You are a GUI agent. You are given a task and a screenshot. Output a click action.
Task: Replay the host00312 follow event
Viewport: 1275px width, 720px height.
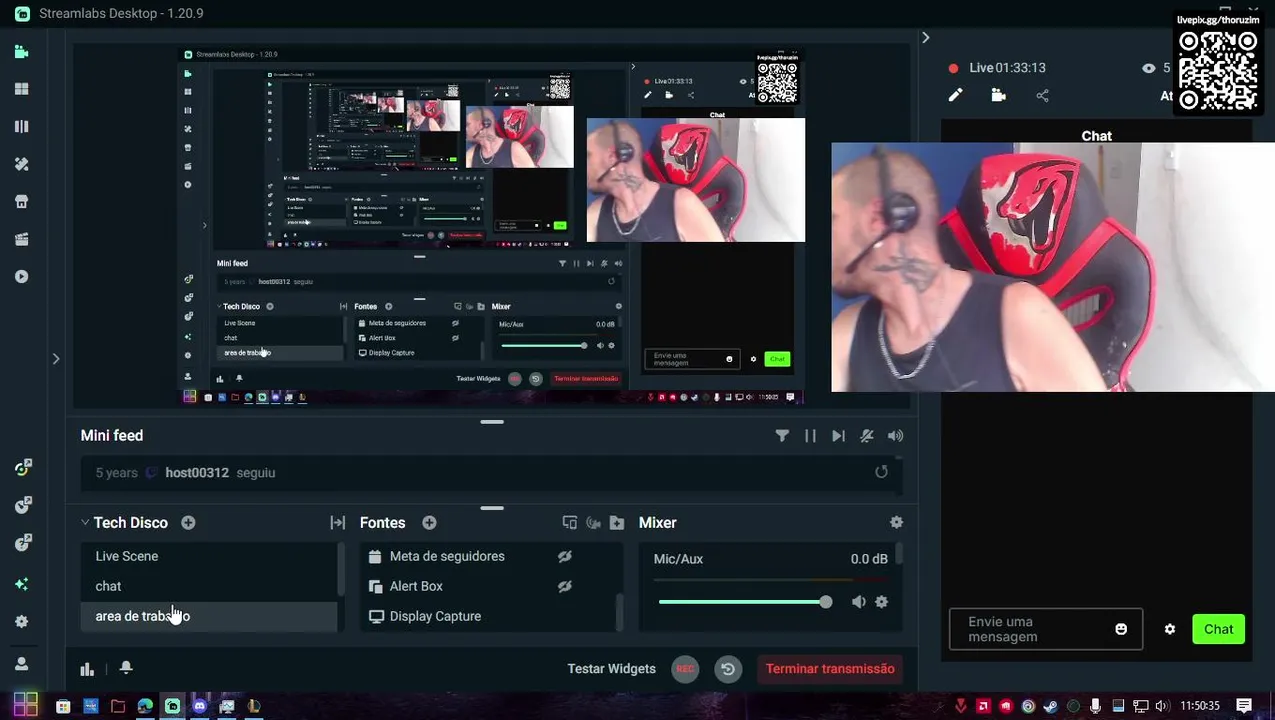pos(881,472)
